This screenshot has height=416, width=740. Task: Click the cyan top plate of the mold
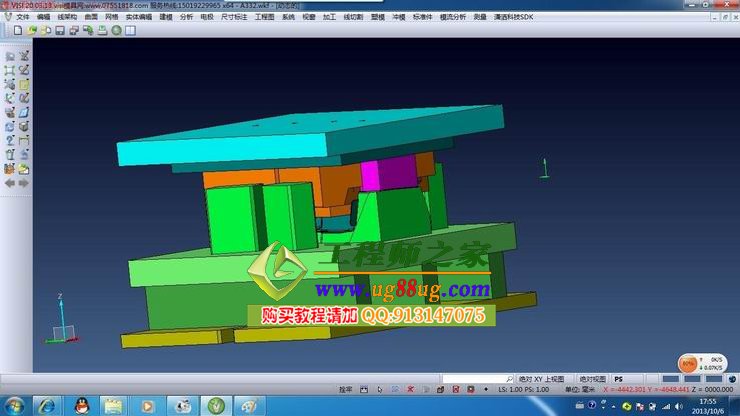click(x=310, y=135)
